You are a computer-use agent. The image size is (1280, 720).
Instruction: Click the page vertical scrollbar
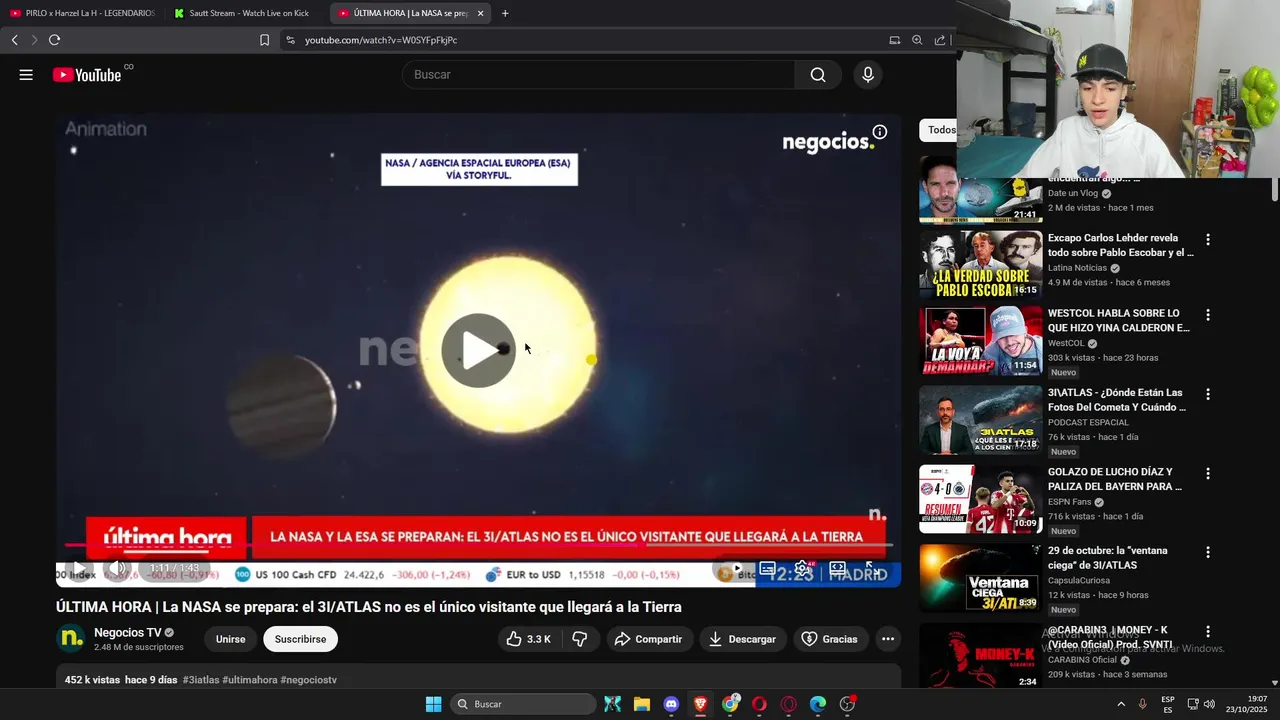click(x=1275, y=190)
